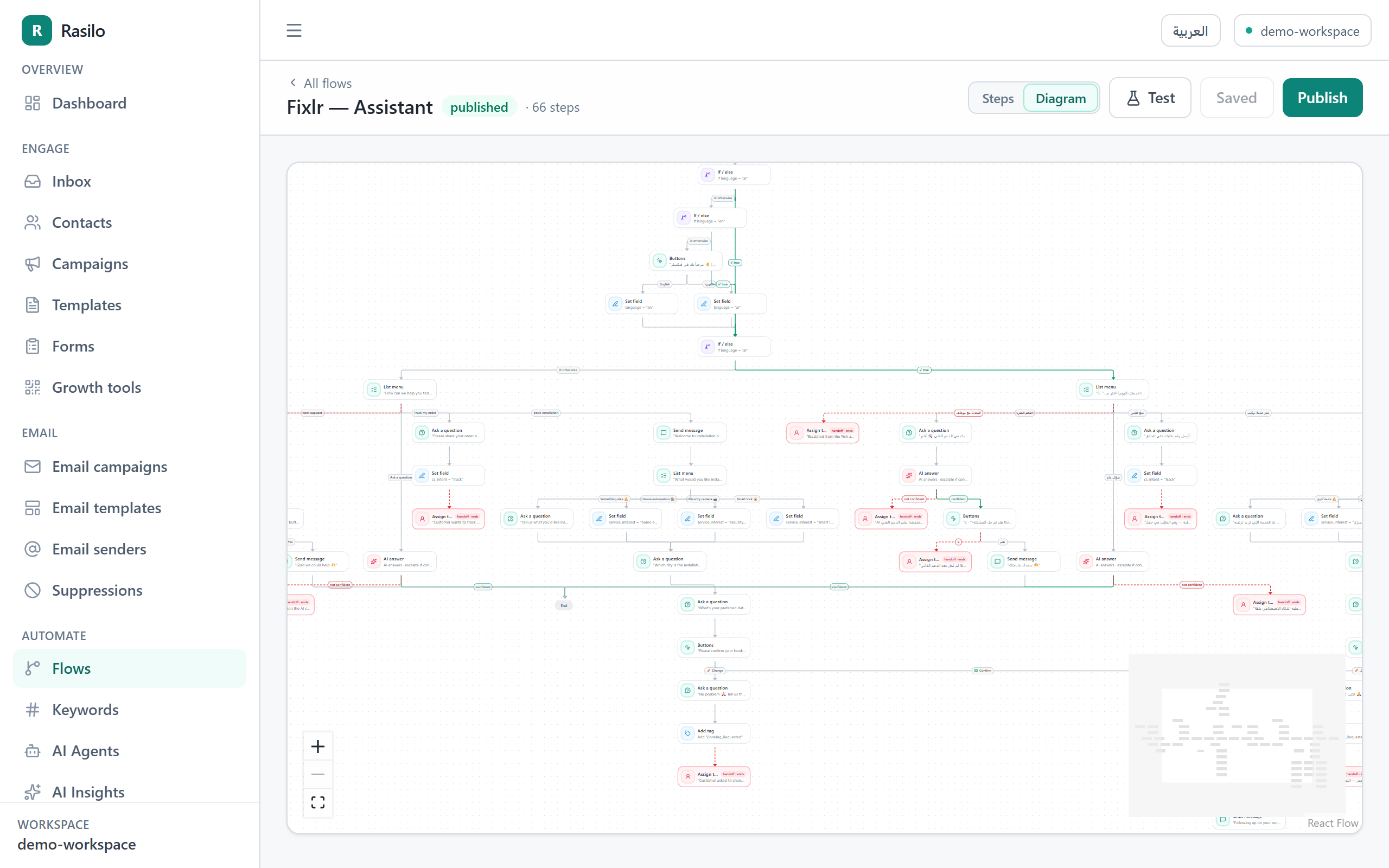Open Keywords in the sidebar
Screen dimensions: 1389x868
[129, 710]
